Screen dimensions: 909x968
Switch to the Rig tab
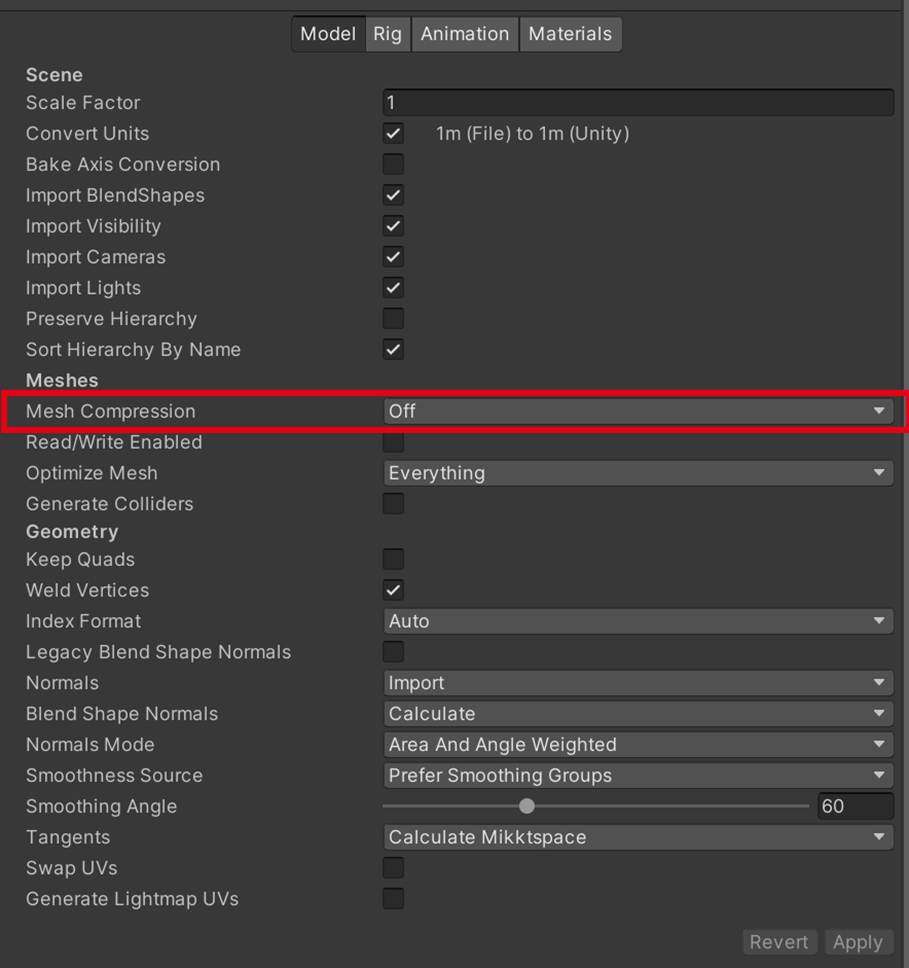[x=387, y=34]
